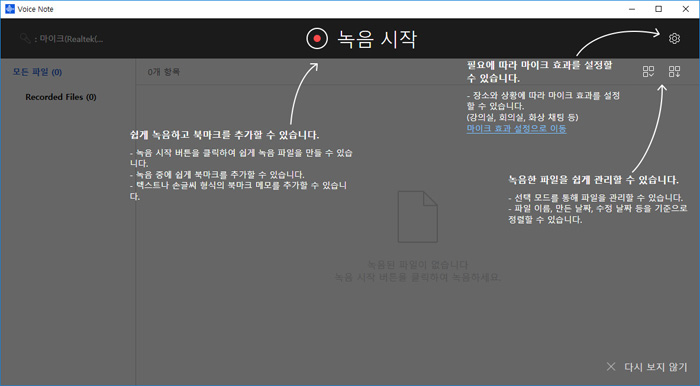Start recording with the red record button
700x386 pixels.
tap(317, 39)
